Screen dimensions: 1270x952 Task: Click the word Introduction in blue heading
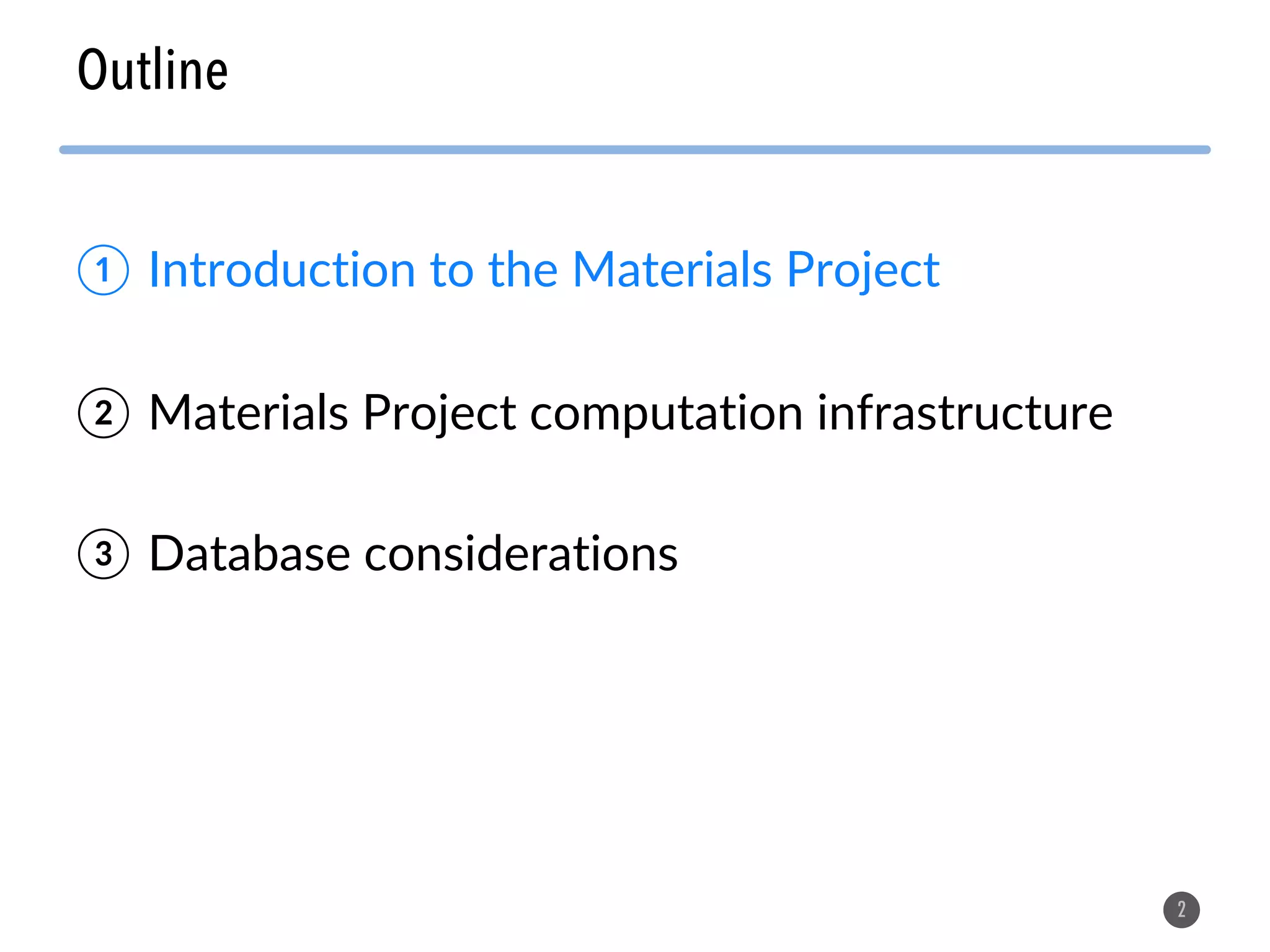[x=282, y=270]
